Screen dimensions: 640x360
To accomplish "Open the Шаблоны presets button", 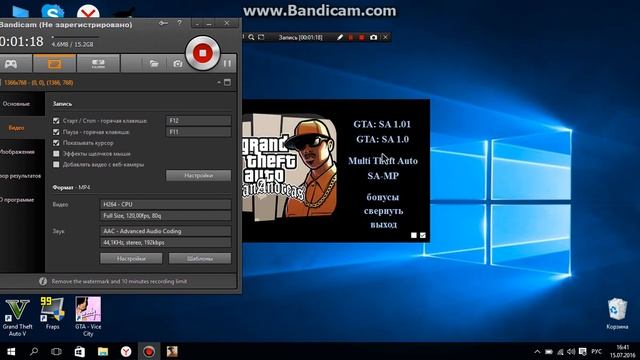I will (200, 258).
